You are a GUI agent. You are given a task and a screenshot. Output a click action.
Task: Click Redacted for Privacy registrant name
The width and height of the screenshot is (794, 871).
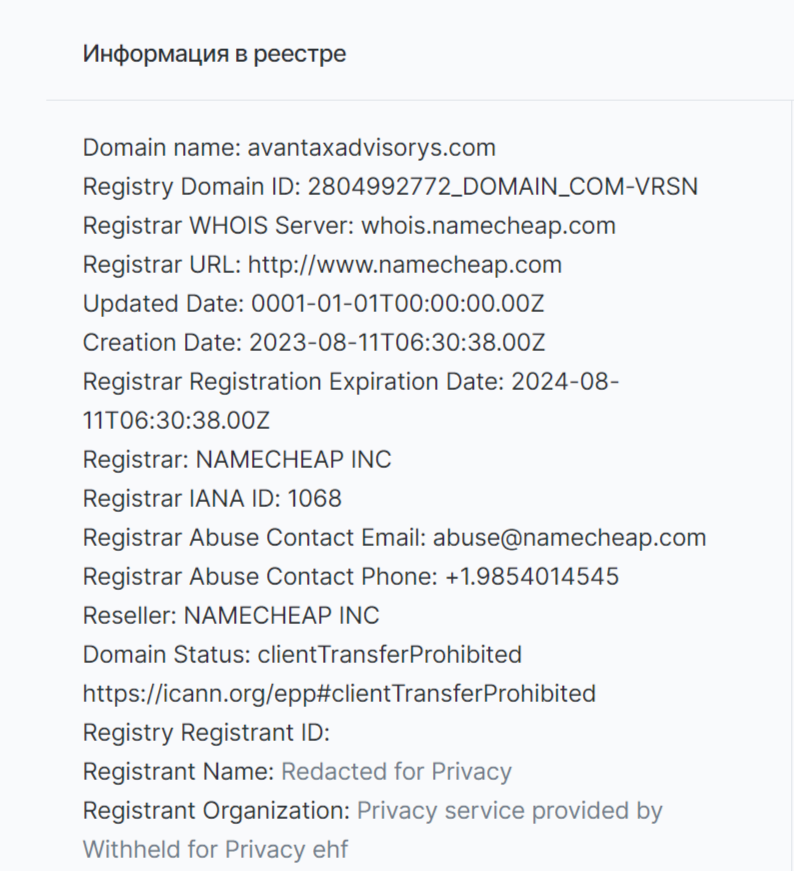pos(396,772)
